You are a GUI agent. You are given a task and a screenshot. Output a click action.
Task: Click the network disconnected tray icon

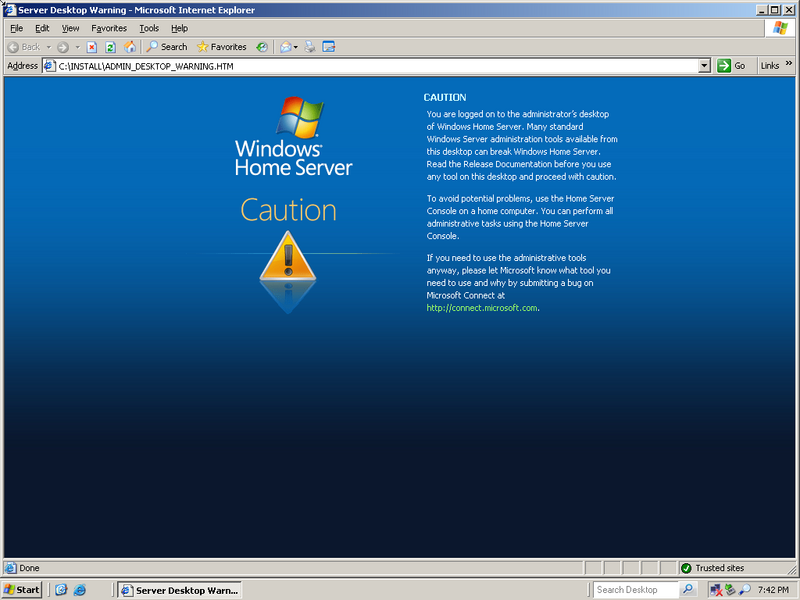tap(716, 590)
